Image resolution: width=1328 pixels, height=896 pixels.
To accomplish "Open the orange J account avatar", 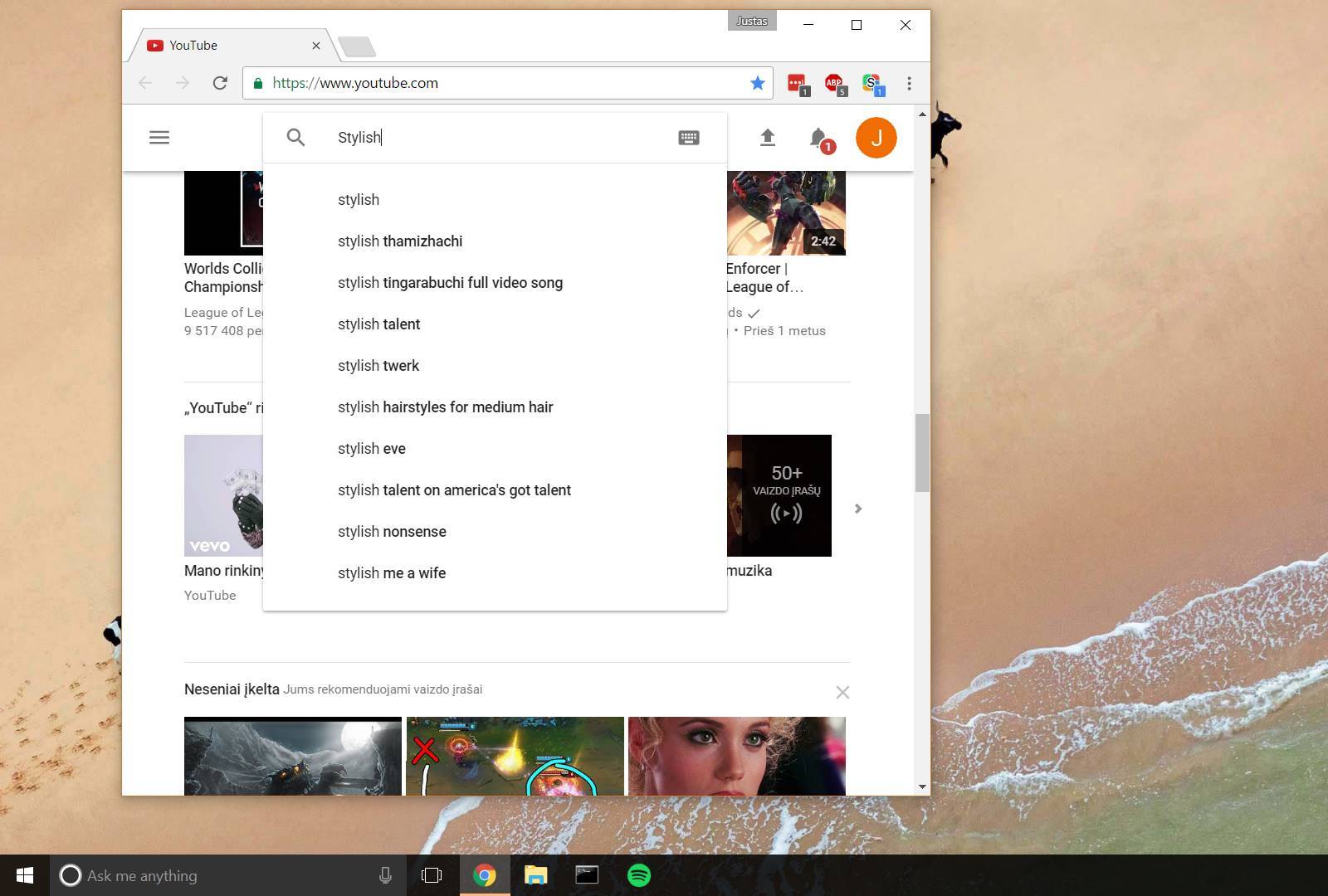I will pyautogui.click(x=876, y=138).
